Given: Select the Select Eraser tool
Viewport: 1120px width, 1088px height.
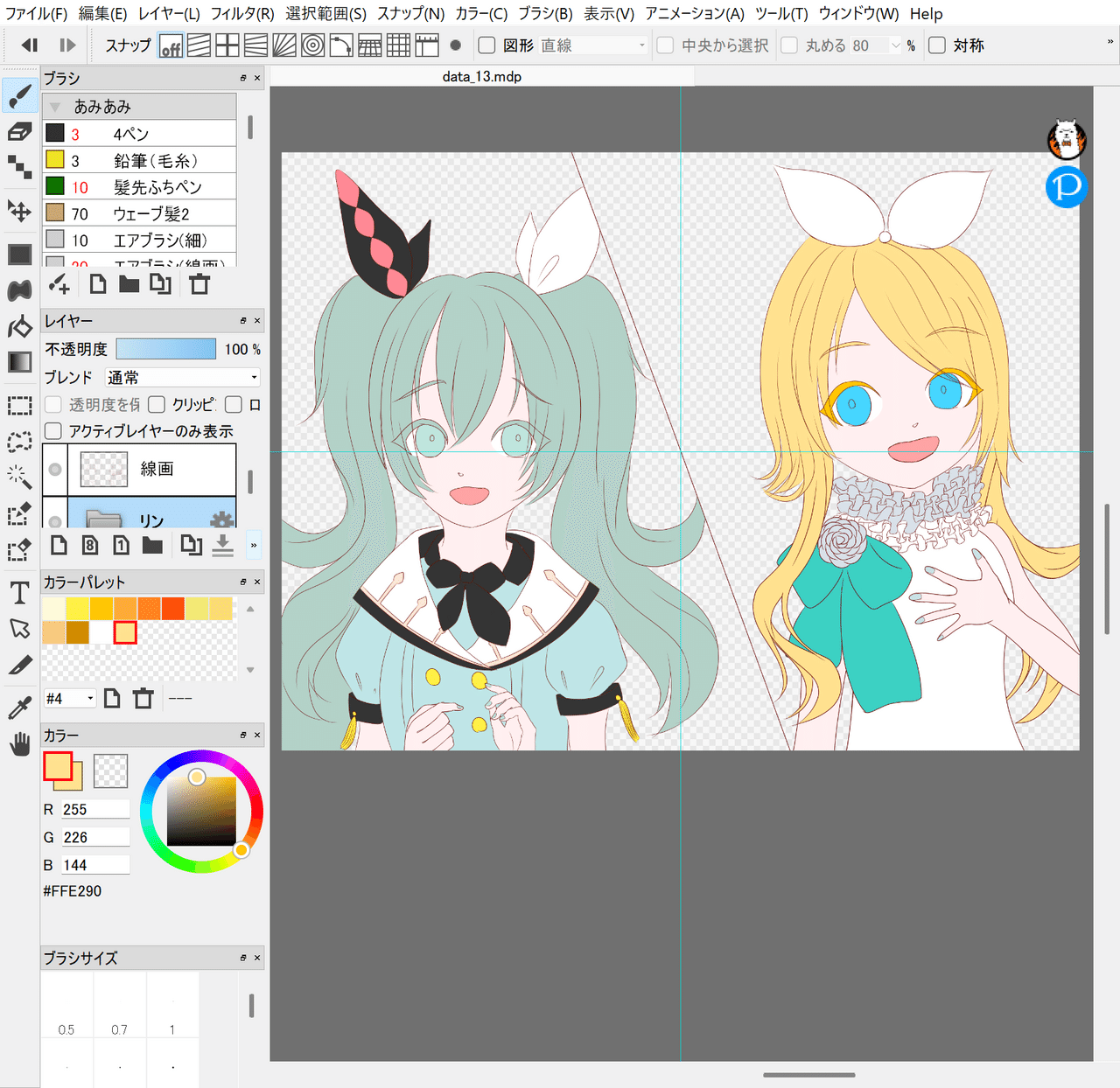Looking at the screenshot, I should [19, 549].
